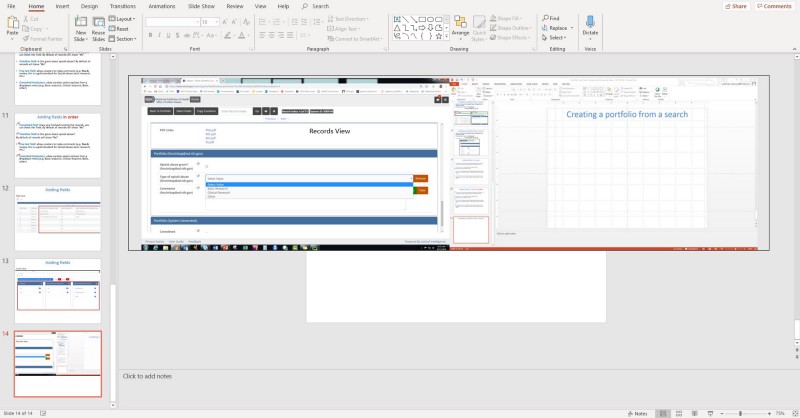Screen dimensions: 800x418
Task: Open Reading View from status bar
Action: (695, 412)
